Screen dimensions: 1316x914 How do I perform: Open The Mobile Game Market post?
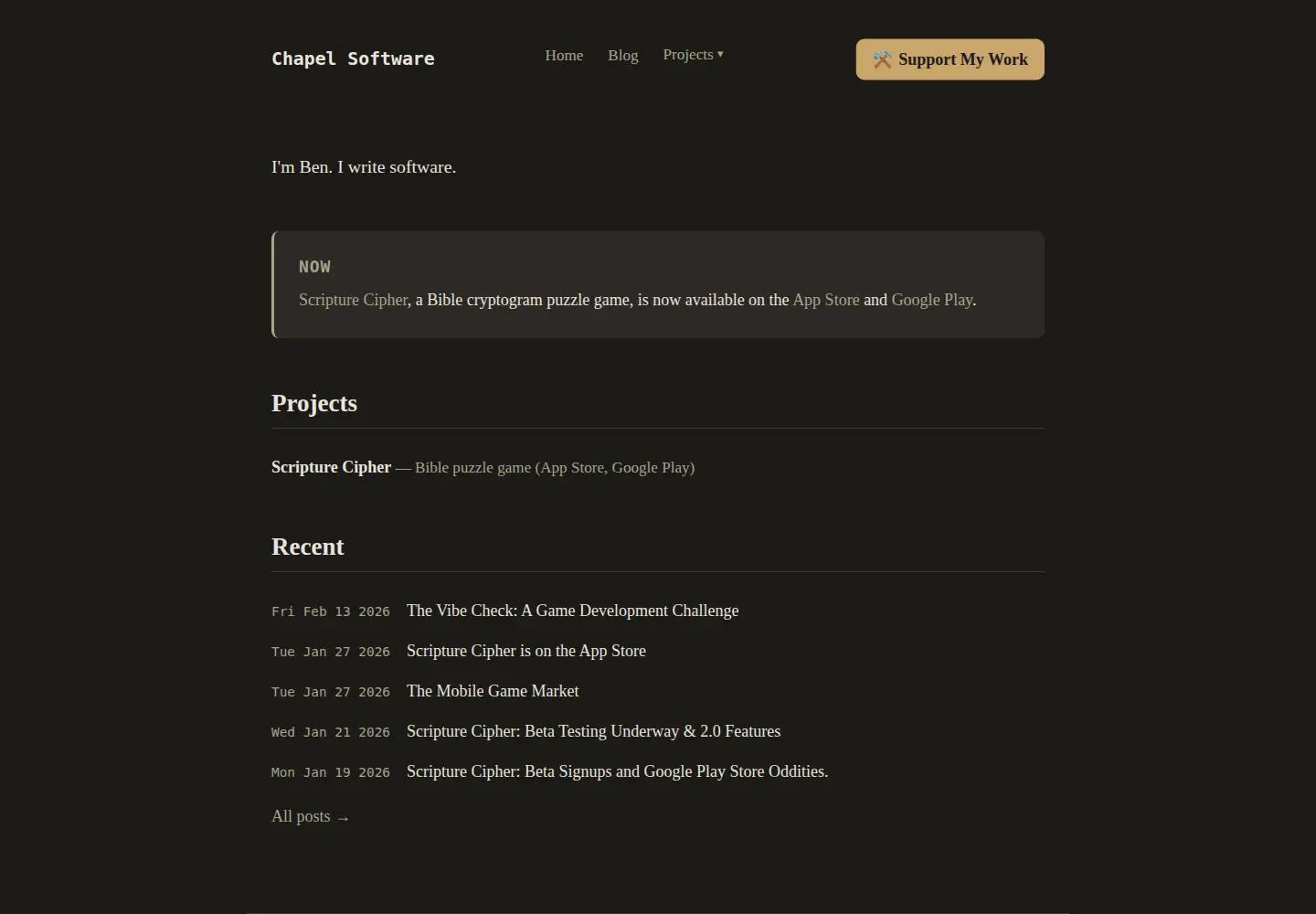click(493, 691)
